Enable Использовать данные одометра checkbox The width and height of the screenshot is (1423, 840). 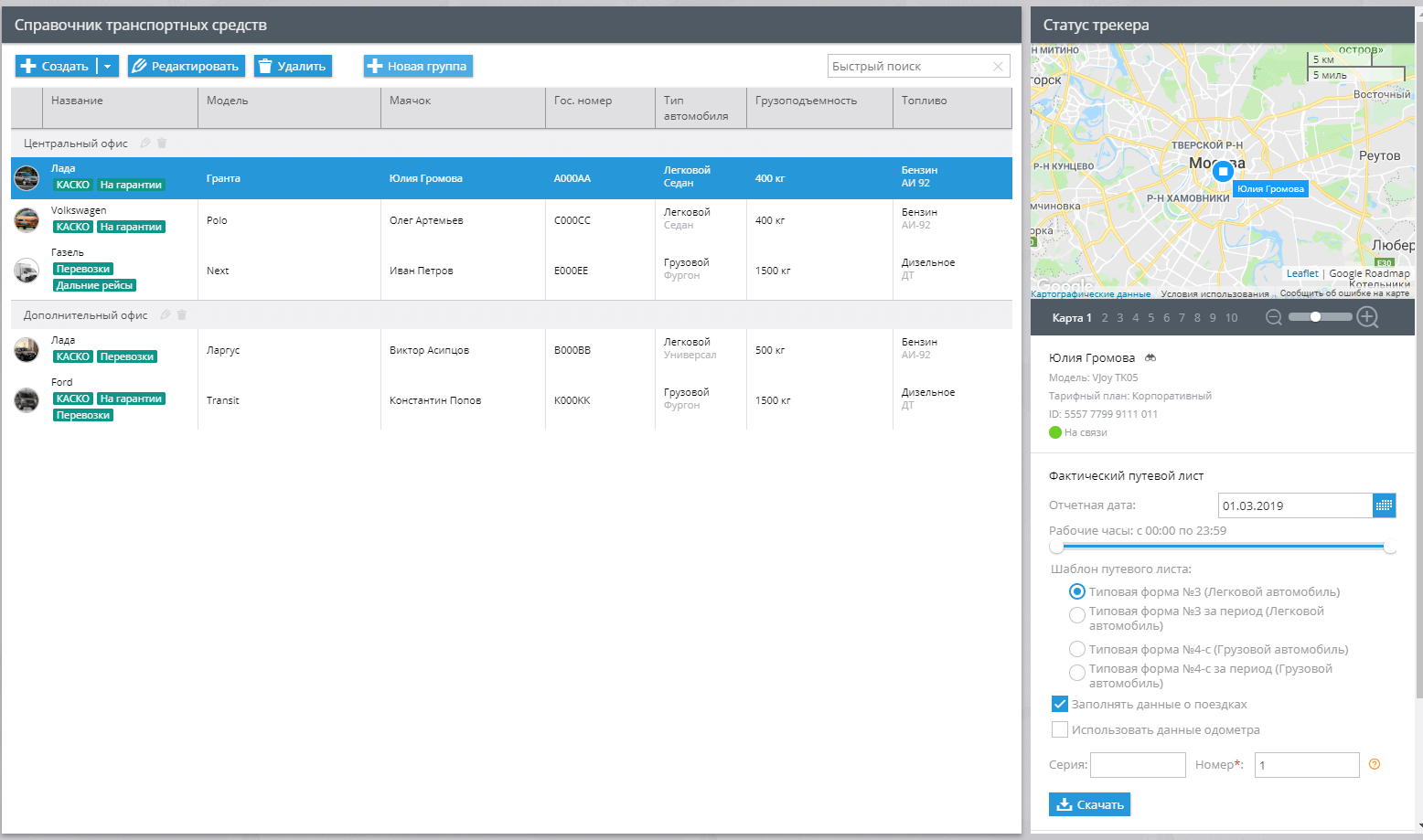[1060, 729]
